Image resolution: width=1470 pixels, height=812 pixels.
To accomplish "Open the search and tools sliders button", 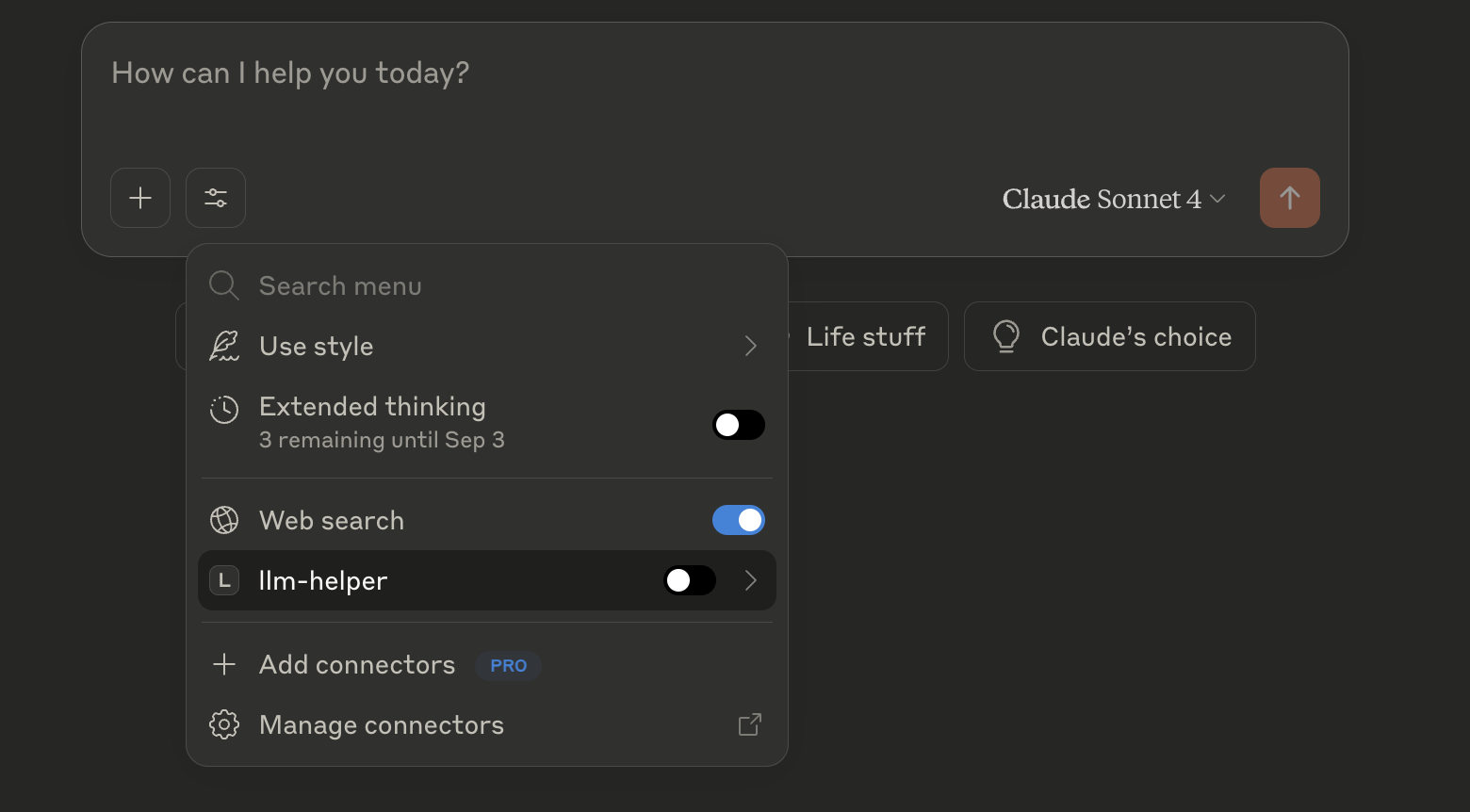I will pyautogui.click(x=216, y=198).
